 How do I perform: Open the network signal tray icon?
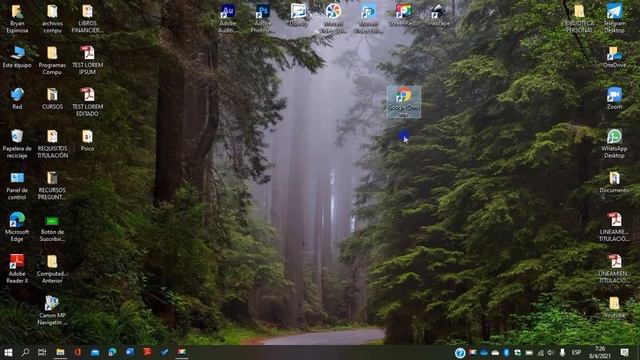(540, 353)
